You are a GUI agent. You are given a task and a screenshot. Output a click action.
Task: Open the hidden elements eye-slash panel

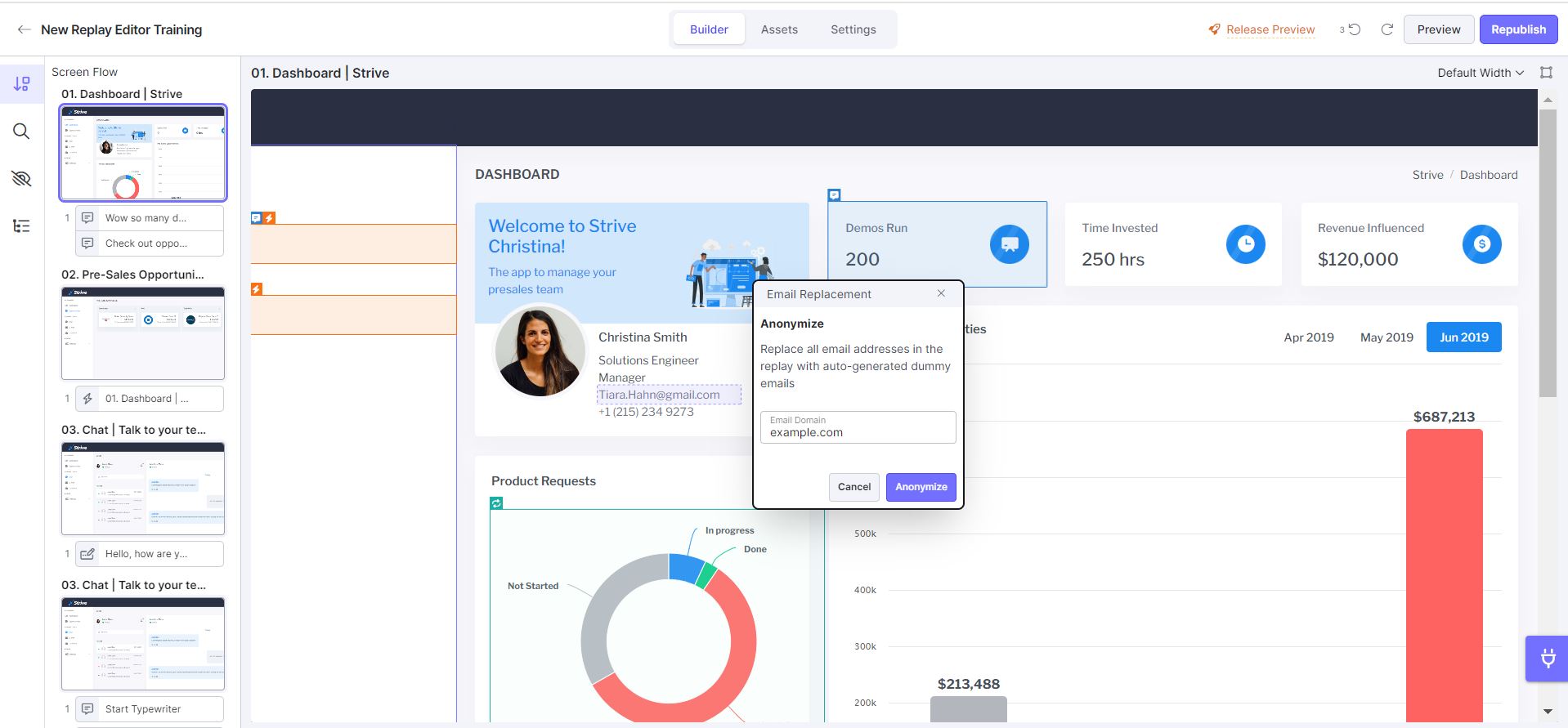(x=22, y=179)
